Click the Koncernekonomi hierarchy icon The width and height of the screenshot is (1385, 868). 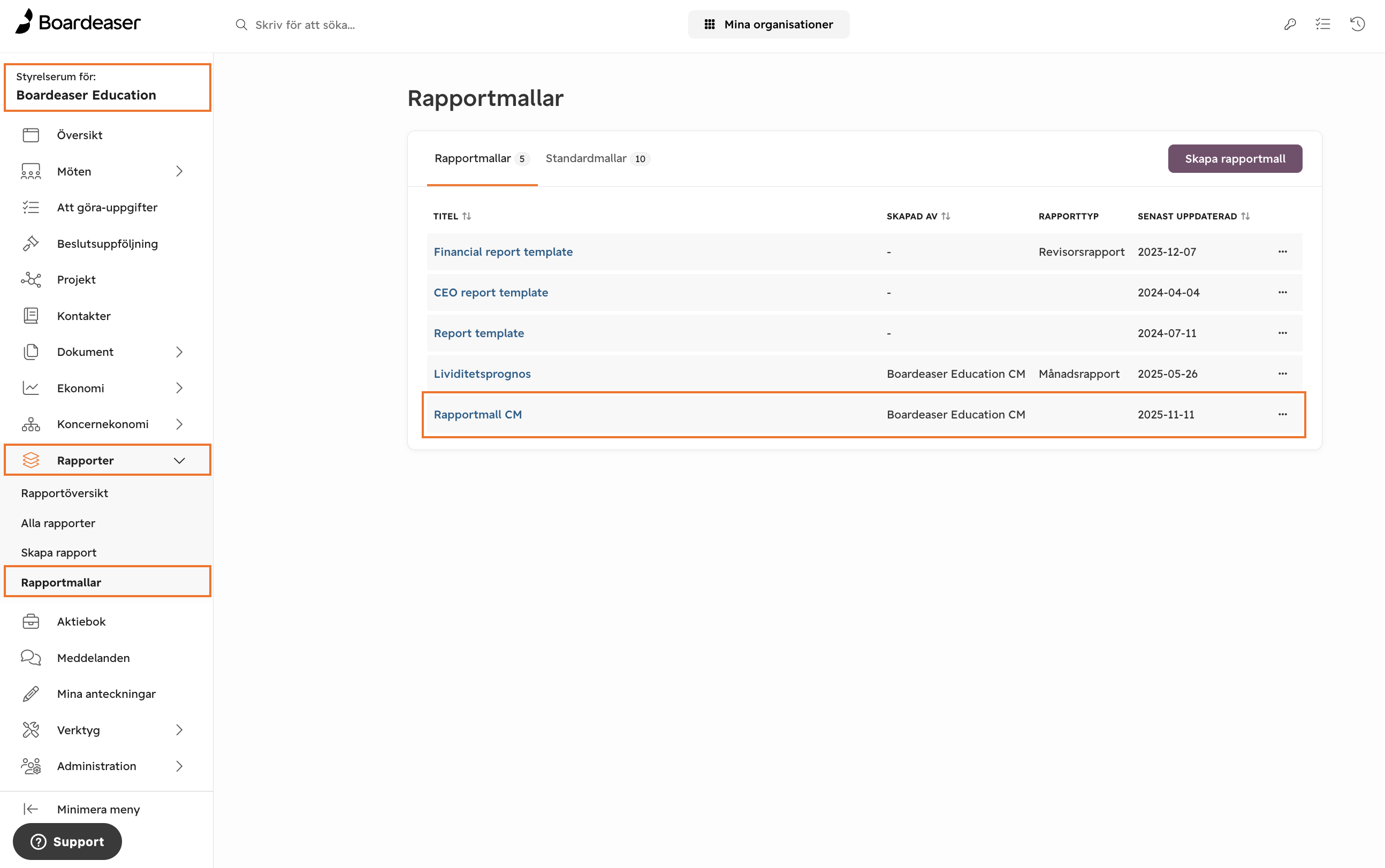(x=31, y=424)
